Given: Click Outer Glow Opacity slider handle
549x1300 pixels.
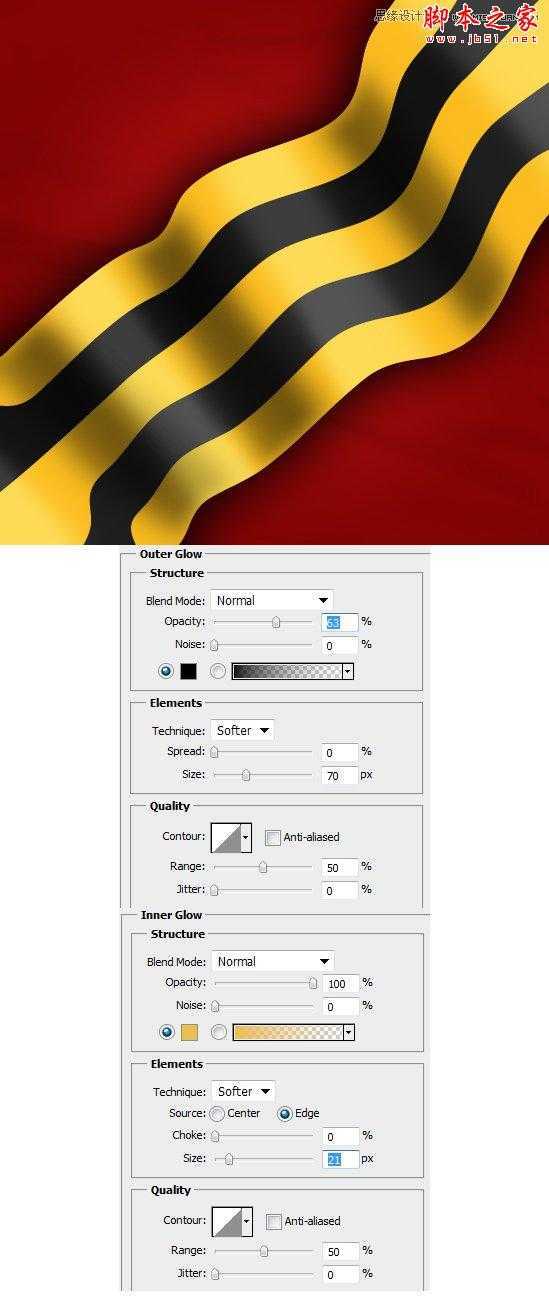Looking at the screenshot, I should pyautogui.click(x=276, y=622).
